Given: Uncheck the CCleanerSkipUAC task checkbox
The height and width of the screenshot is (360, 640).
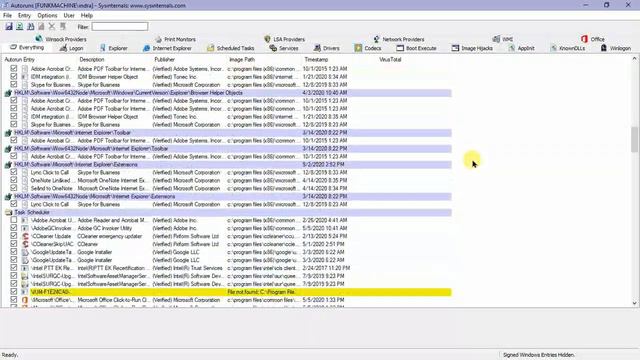Looking at the screenshot, I should tap(14, 244).
